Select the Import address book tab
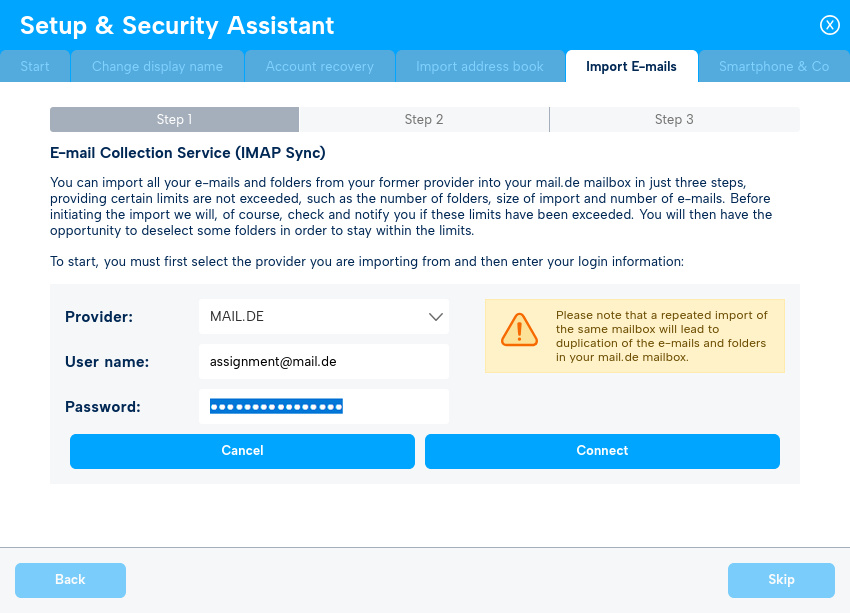The height and width of the screenshot is (613, 850). coord(480,66)
